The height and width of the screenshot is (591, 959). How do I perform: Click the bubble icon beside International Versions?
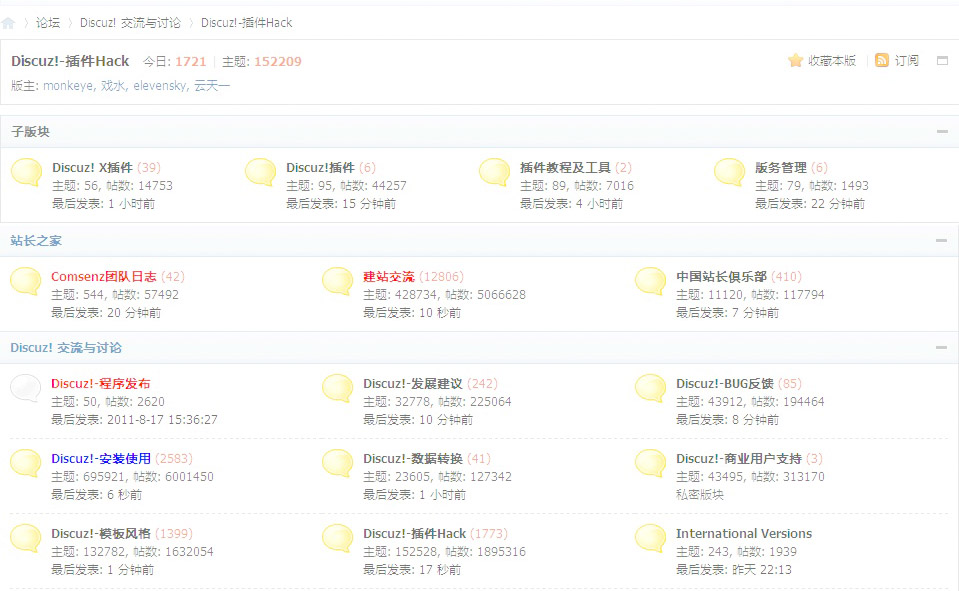(x=651, y=539)
